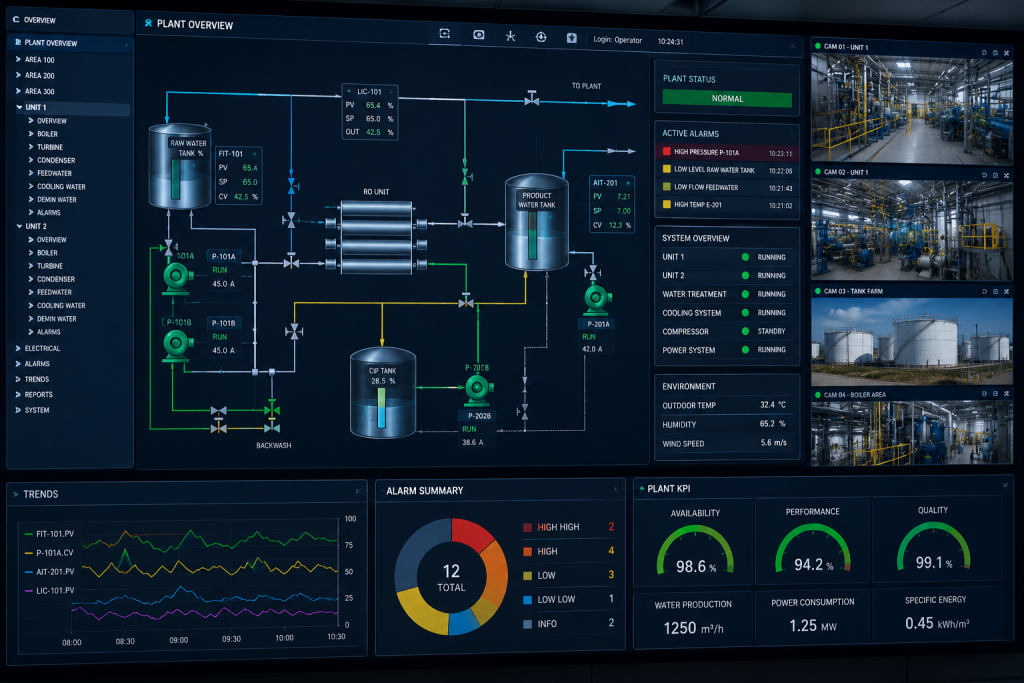The height and width of the screenshot is (683, 1024).
Task: Open FEEDWATER under UNIT 1
Action: (54, 173)
